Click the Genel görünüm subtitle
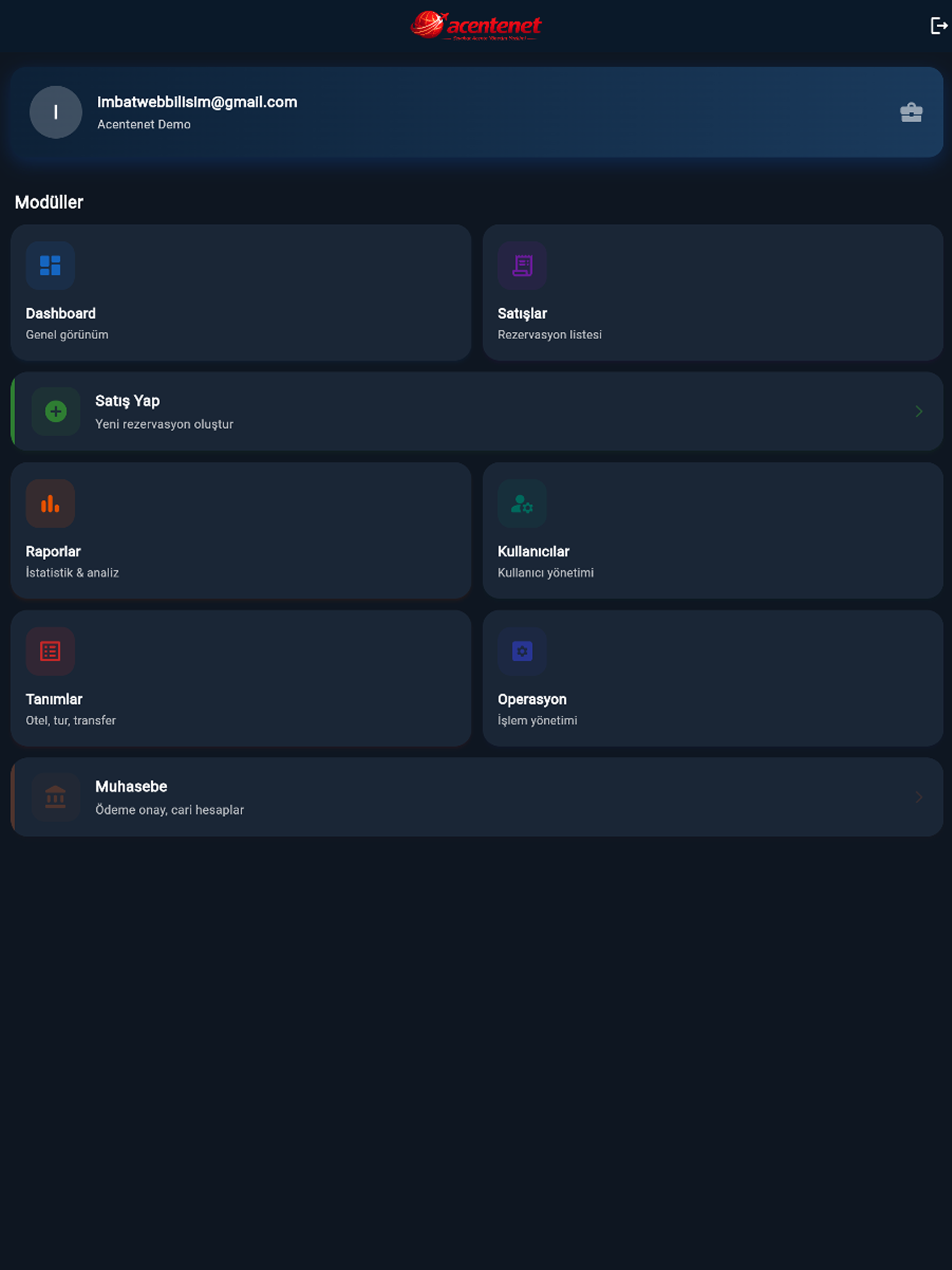This screenshot has height=1270, width=952. click(x=67, y=335)
